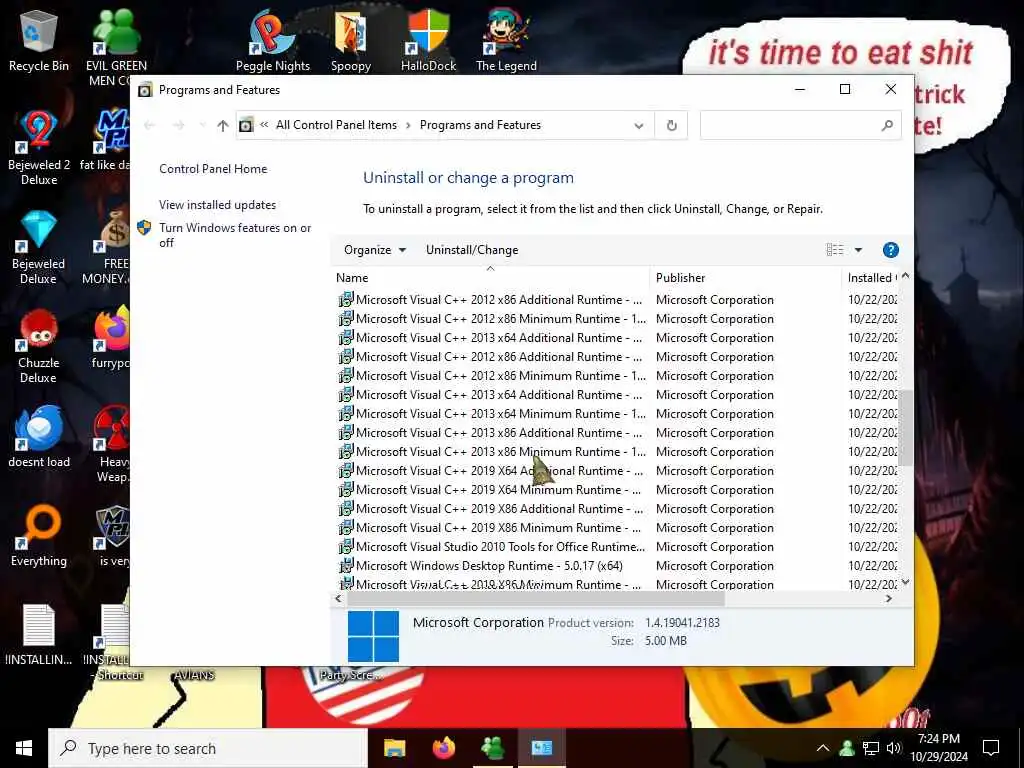
Task: Select Visual C++ 2013 x86 Minimum Runtime row
Action: tap(617, 452)
